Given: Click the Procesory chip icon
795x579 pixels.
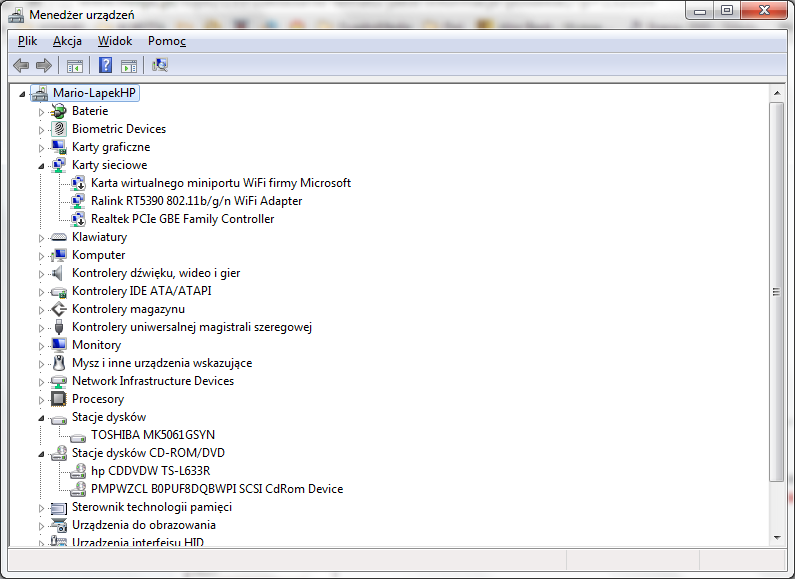Looking at the screenshot, I should point(59,399).
